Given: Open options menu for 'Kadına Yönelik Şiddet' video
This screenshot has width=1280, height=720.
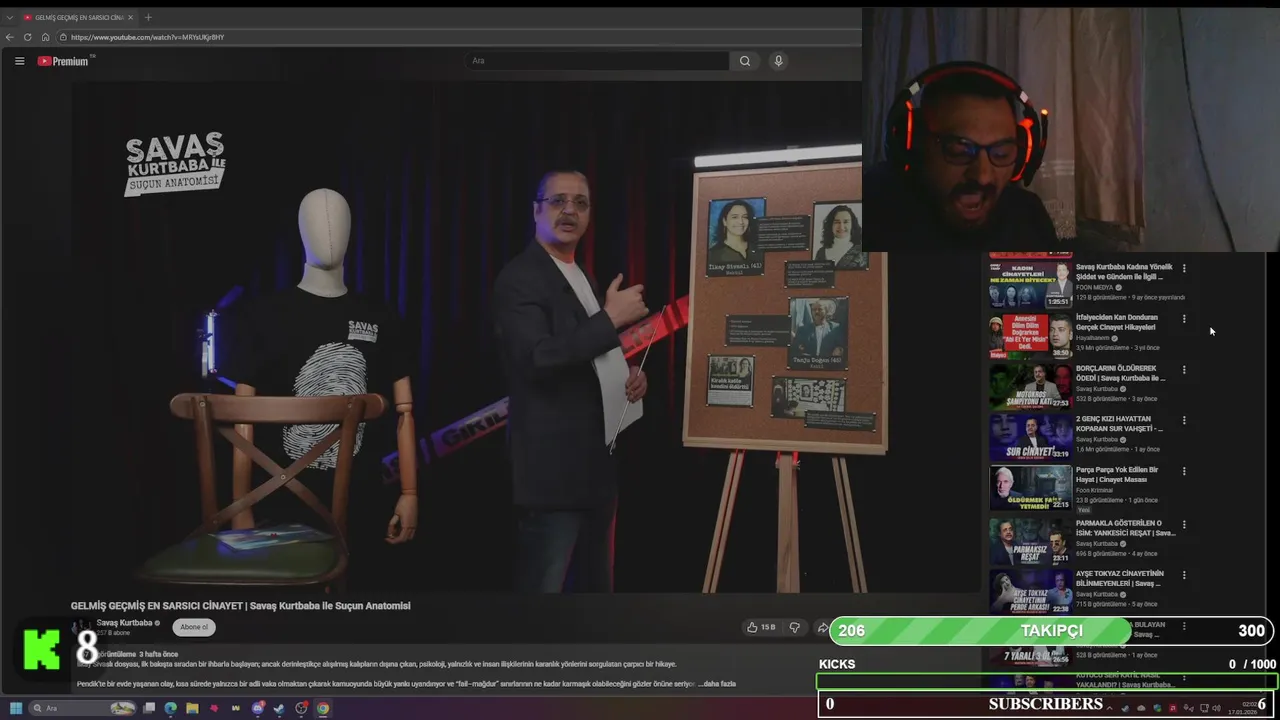Looking at the screenshot, I should [x=1184, y=268].
